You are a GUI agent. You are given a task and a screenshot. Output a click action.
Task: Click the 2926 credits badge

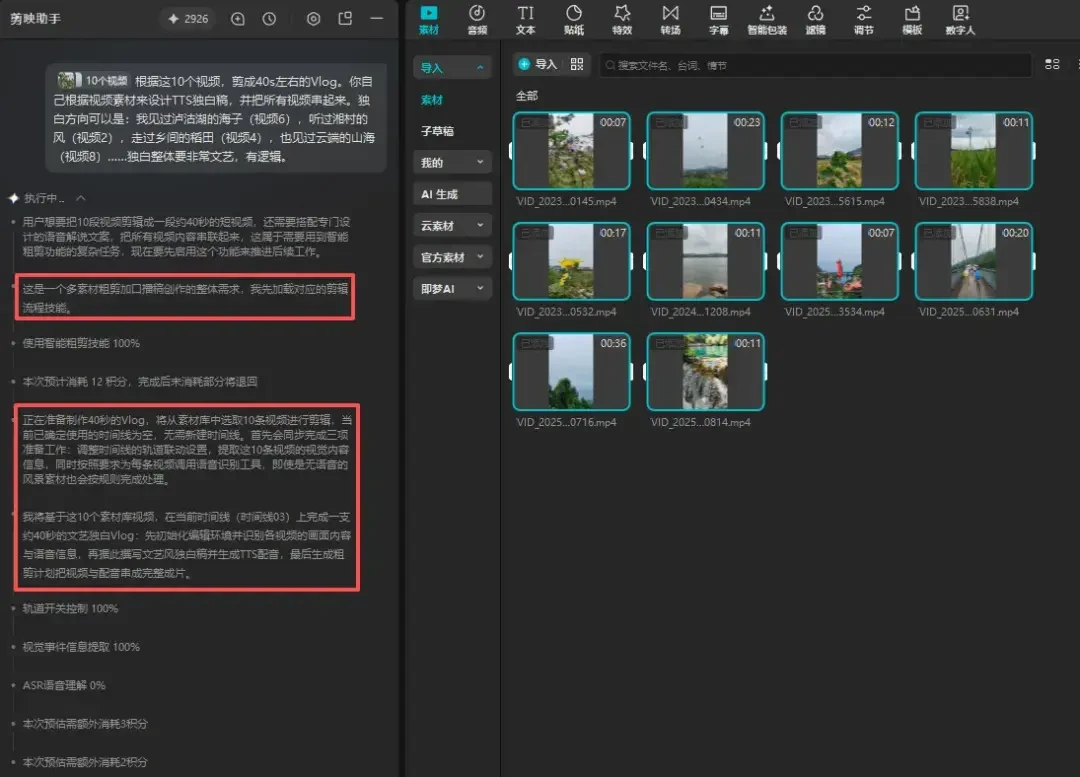(x=188, y=19)
